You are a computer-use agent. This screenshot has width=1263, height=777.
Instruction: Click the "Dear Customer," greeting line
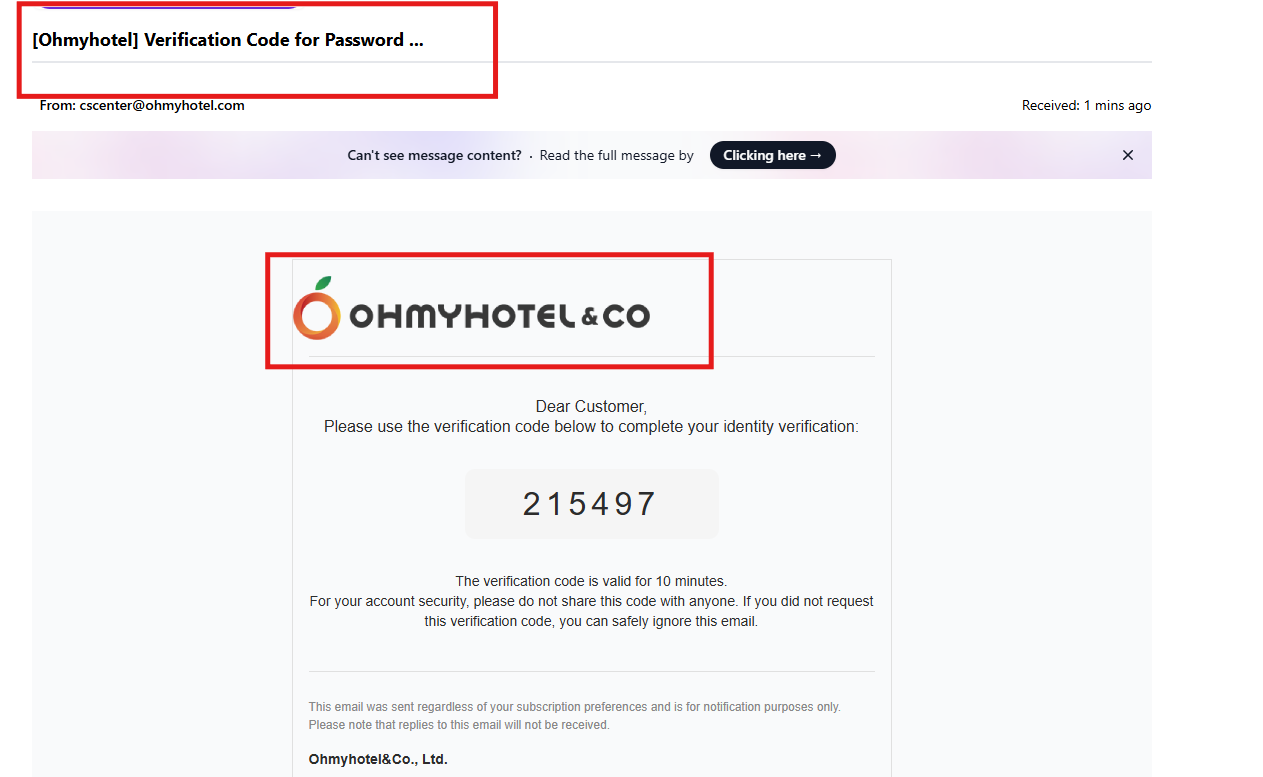pyautogui.click(x=591, y=406)
